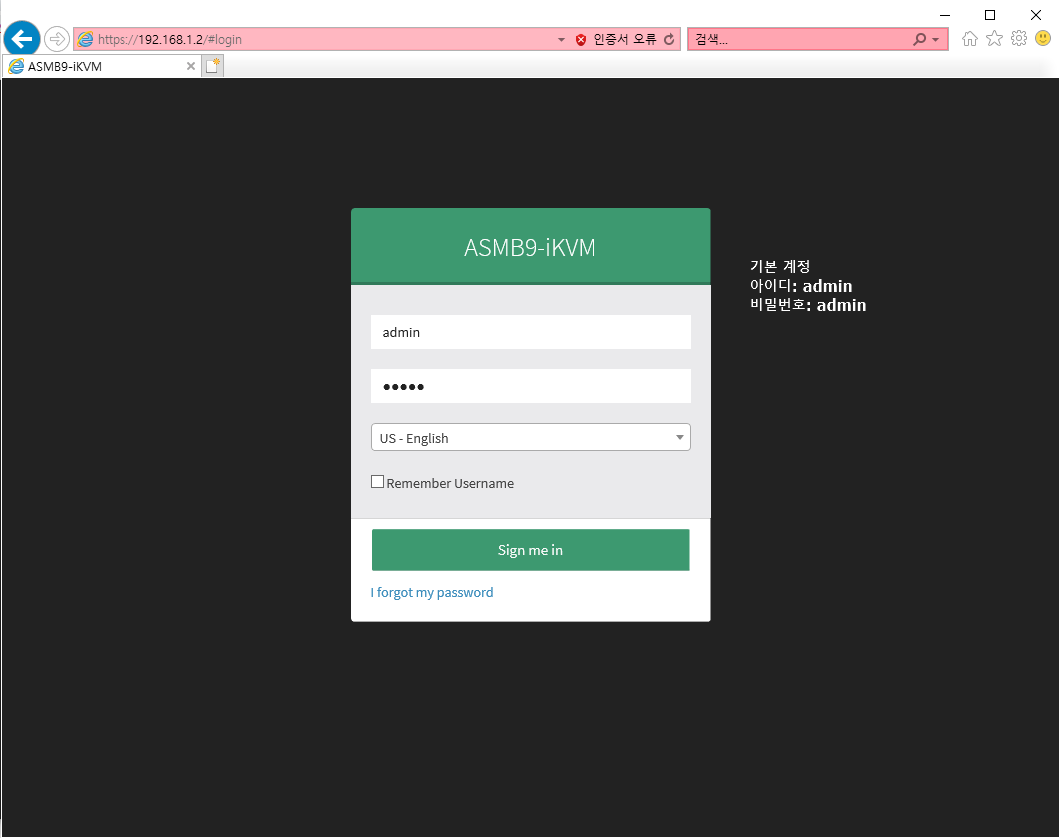Click the address bar URL 192.168.1.2
The image size is (1060, 838).
coord(170,40)
